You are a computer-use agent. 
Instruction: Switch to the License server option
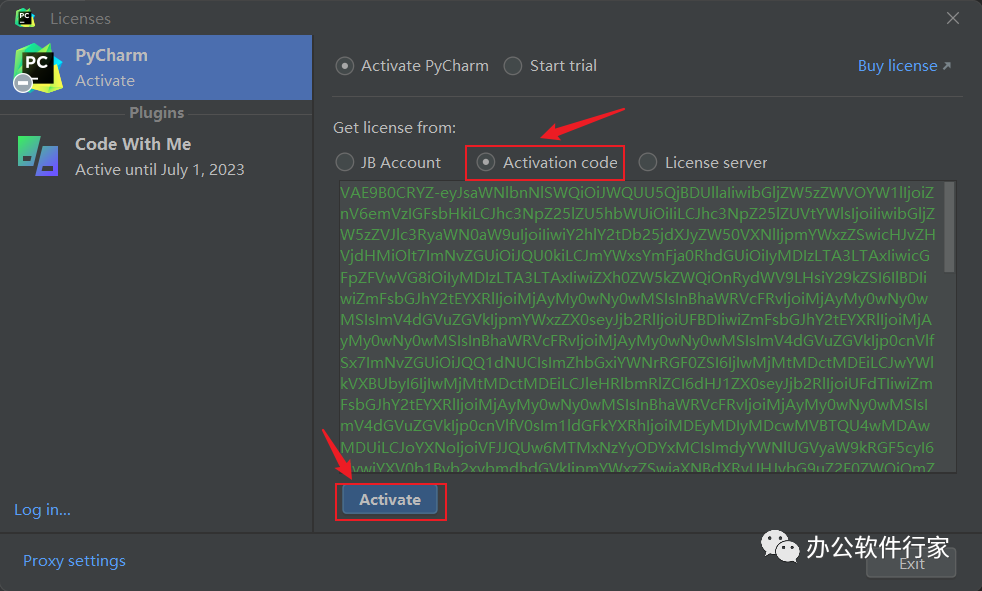click(x=648, y=162)
